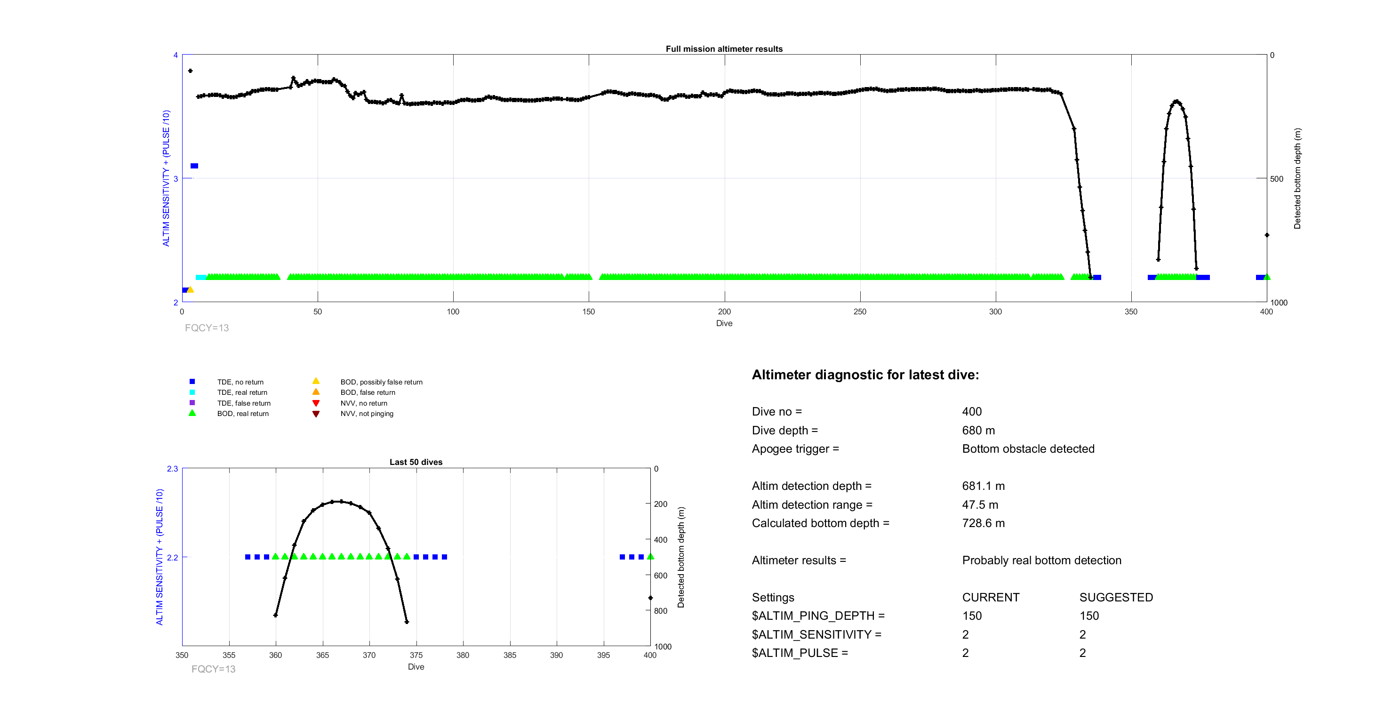Click 'Bottom obstacle detected' value
The image size is (1400, 726).
pyautogui.click(x=1028, y=449)
